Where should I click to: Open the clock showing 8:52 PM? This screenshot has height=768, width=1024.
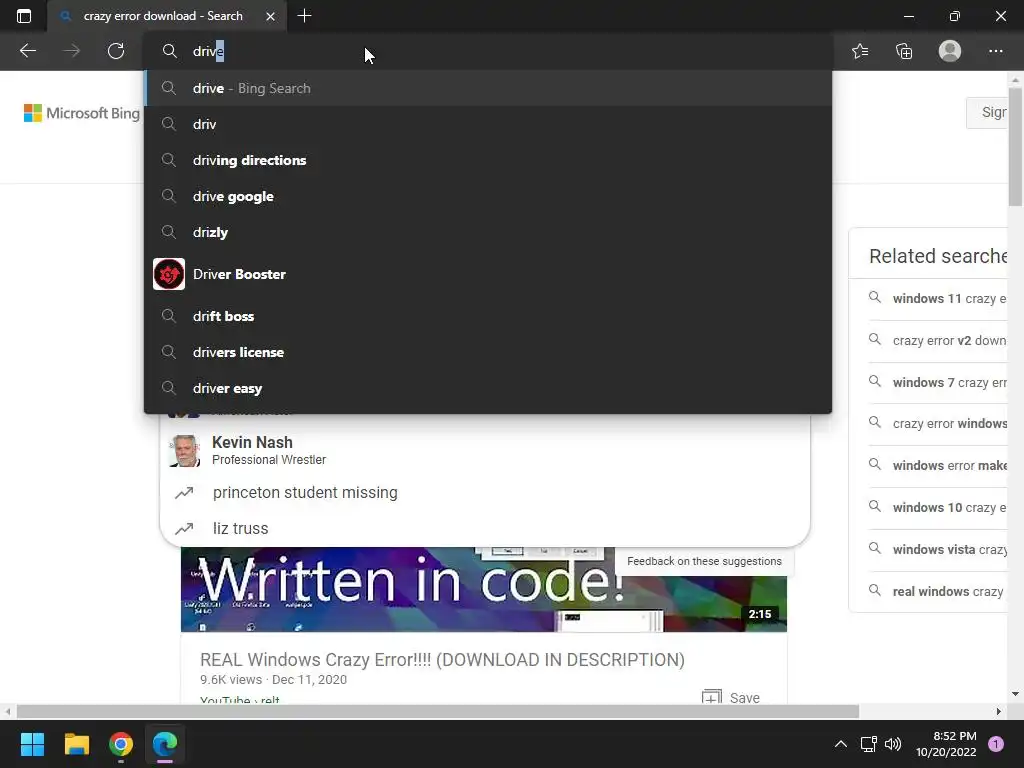(x=946, y=744)
